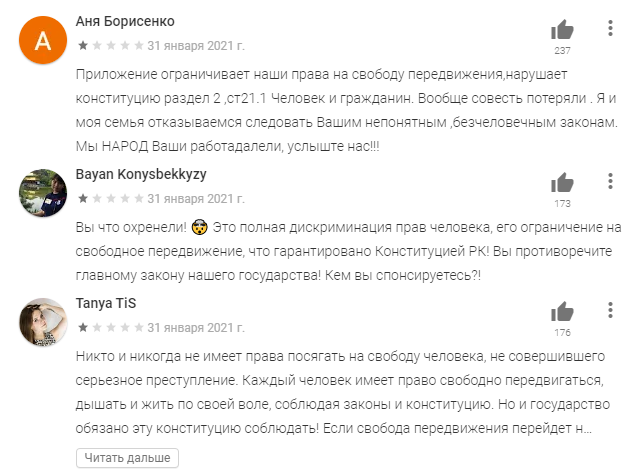
Task: Click the date on Аня Борисенко's review
Action: point(196,45)
